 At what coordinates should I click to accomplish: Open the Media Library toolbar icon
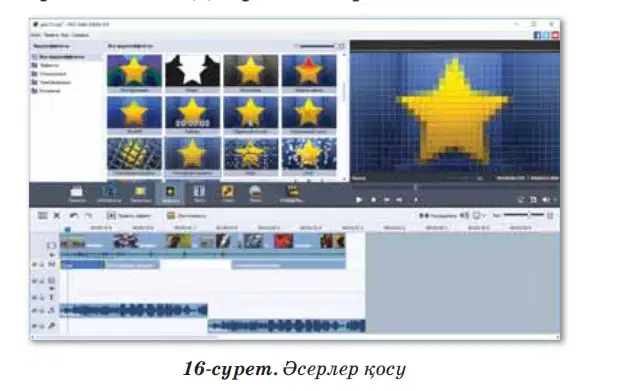click(109, 193)
